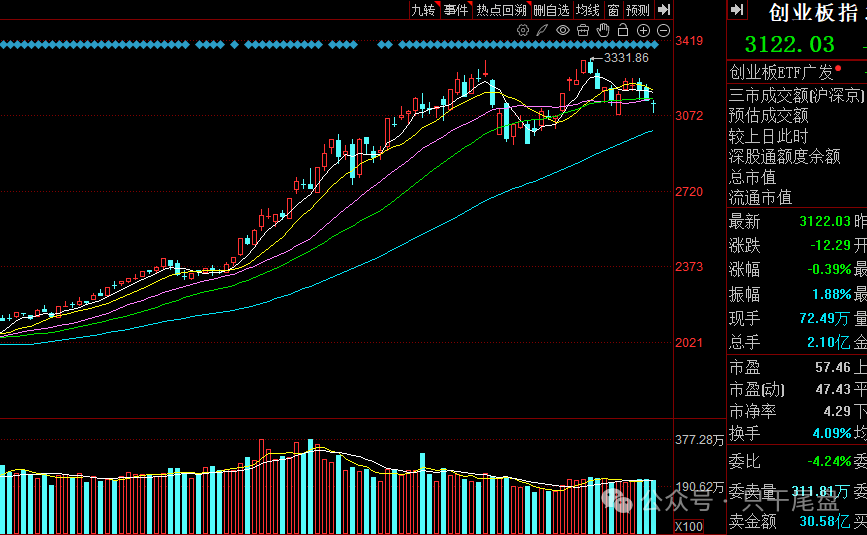Image resolution: width=867 pixels, height=535 pixels.
Task: Click the 377.28万 volume axis label
Action: coord(699,440)
